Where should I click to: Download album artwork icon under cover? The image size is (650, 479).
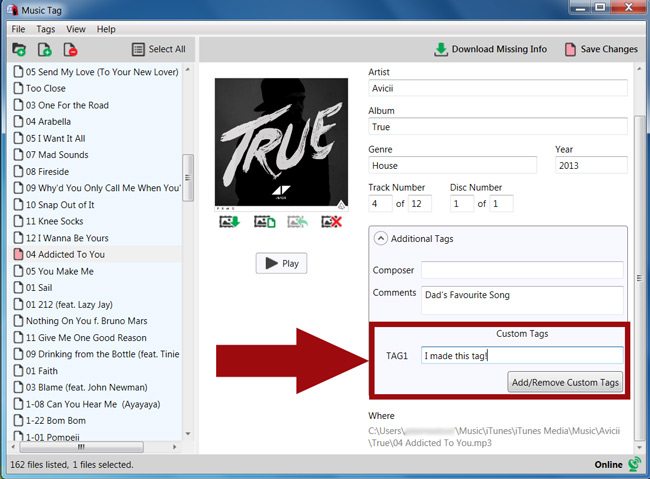pos(229,222)
